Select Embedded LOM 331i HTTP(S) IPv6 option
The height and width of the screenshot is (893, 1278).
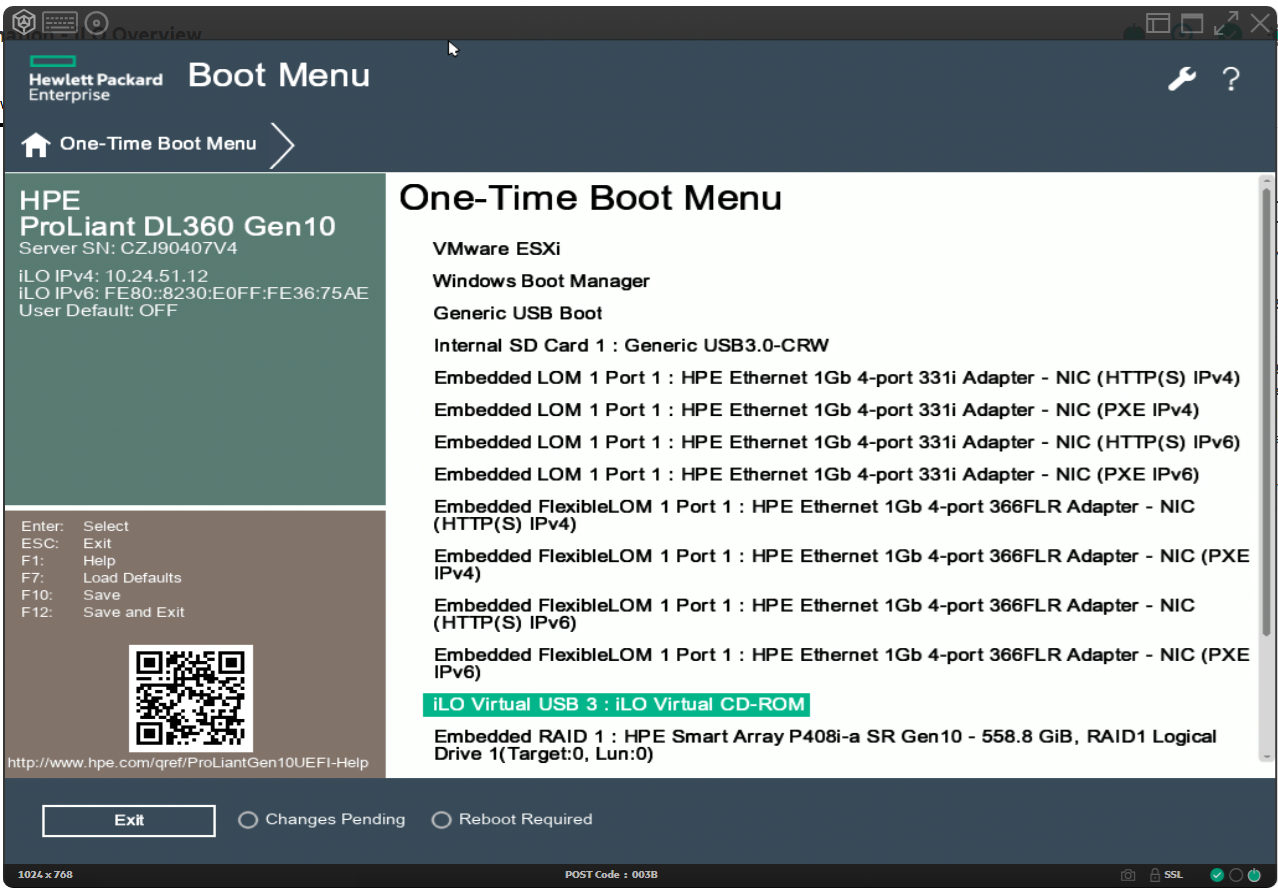(836, 442)
